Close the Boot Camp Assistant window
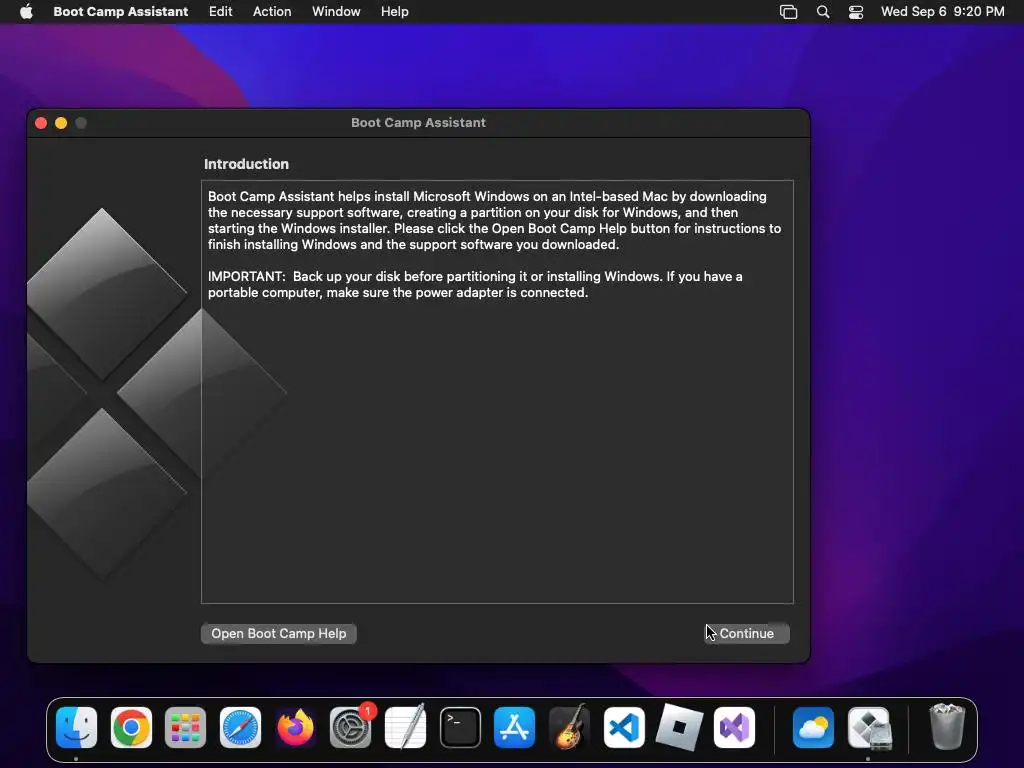This screenshot has width=1024, height=768. click(x=41, y=123)
